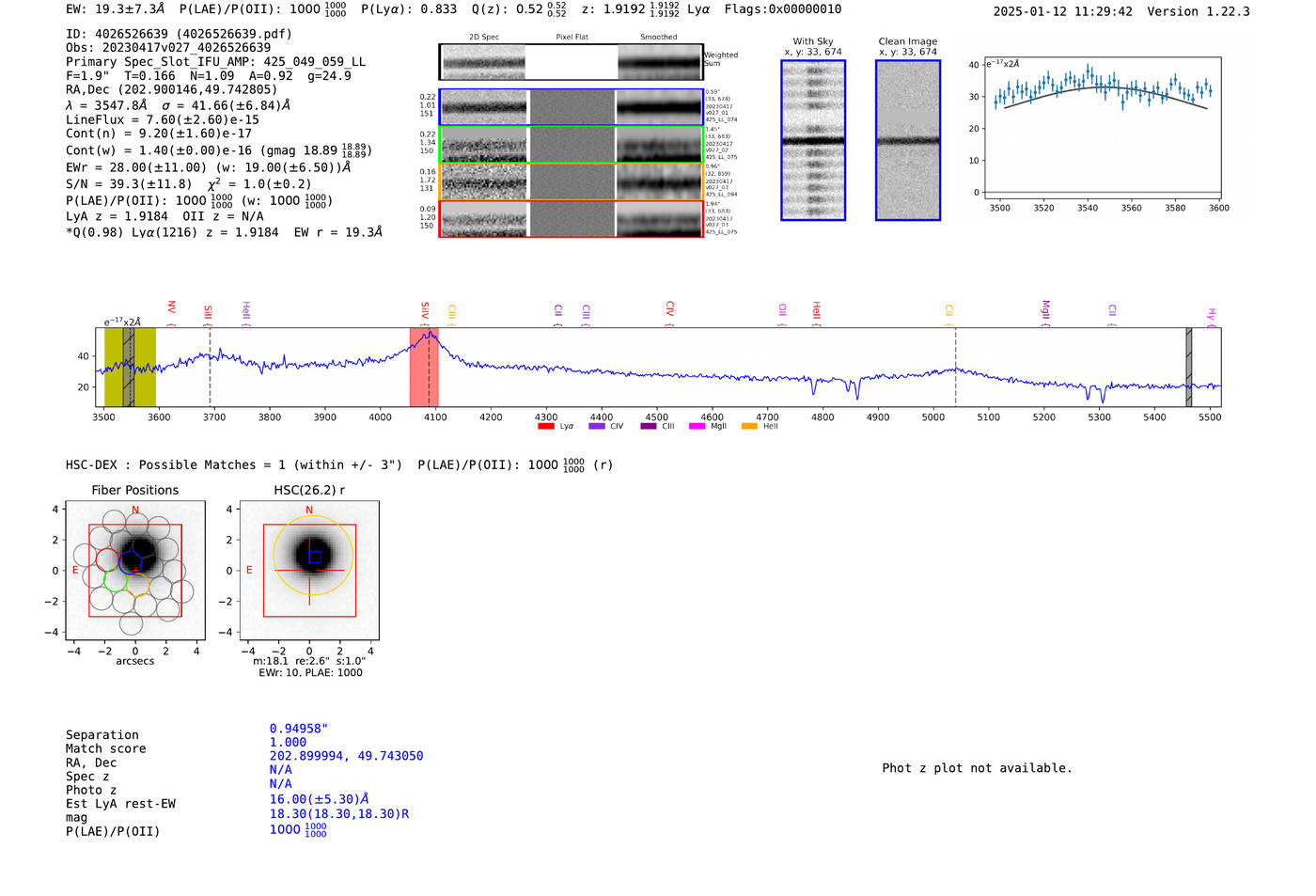
Task: Click the dashed vertical line near 3700Å
Action: [x=210, y=367]
